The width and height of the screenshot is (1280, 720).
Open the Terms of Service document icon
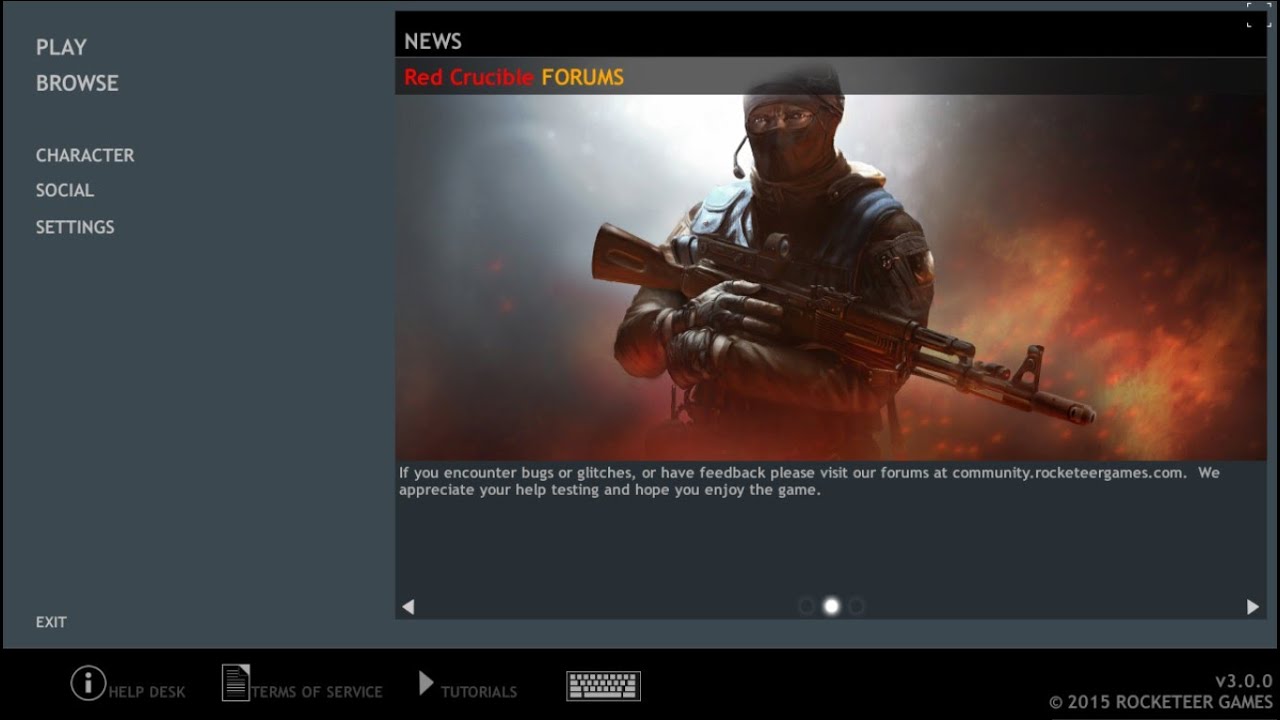[236, 683]
